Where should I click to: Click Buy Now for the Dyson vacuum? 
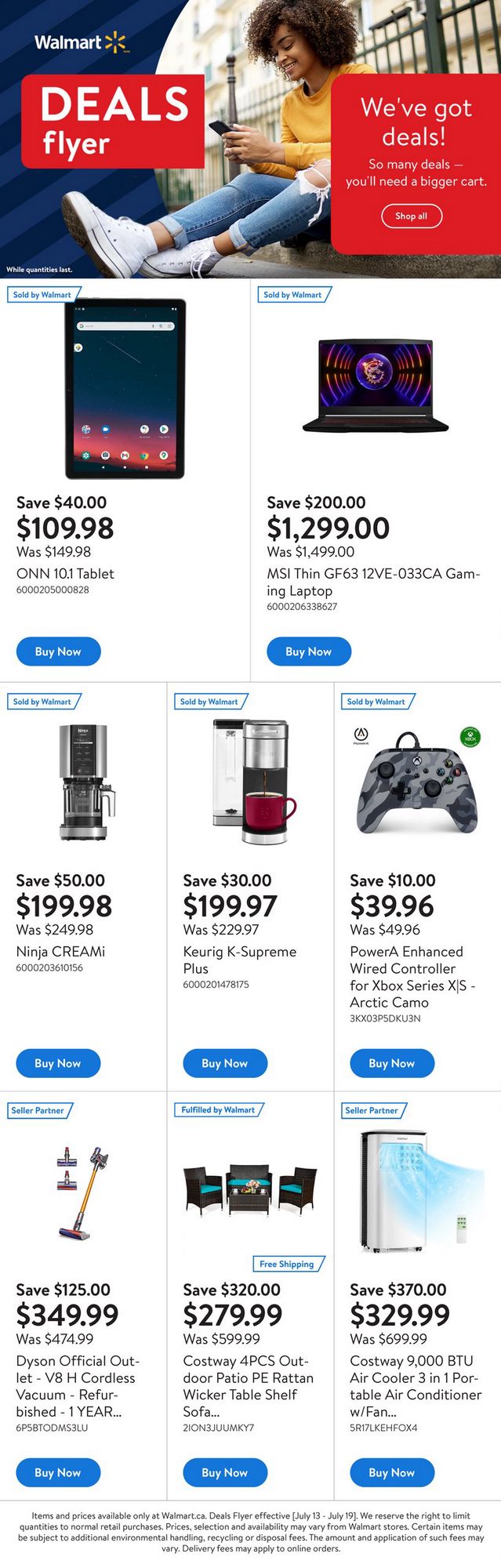tap(58, 1472)
